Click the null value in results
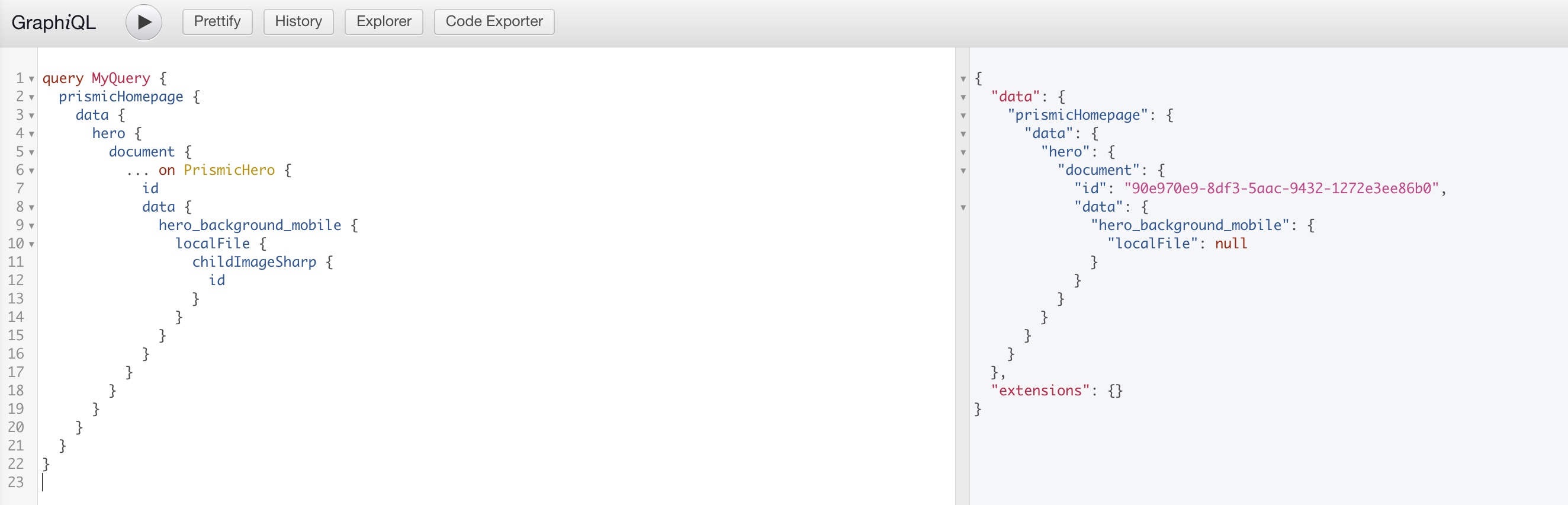The height and width of the screenshot is (505, 1568). (1231, 244)
